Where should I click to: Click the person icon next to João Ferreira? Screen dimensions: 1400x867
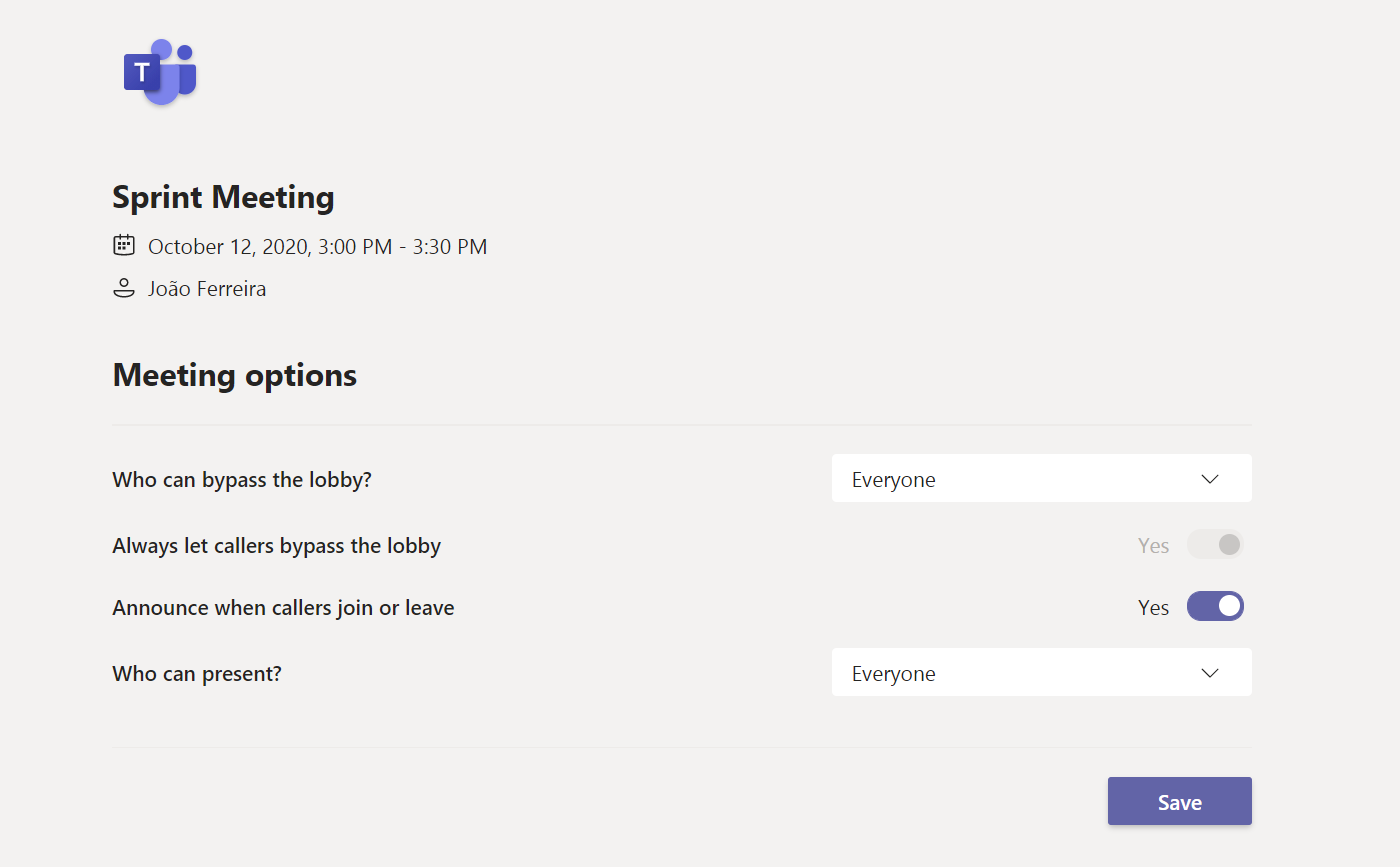point(123,288)
